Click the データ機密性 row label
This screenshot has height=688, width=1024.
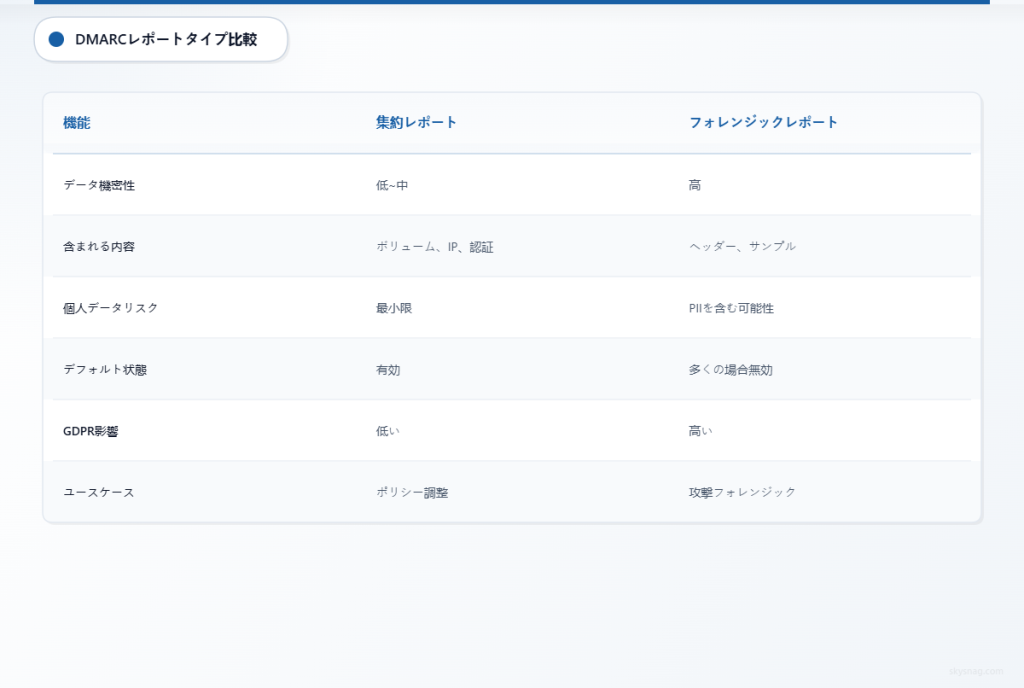(x=99, y=185)
